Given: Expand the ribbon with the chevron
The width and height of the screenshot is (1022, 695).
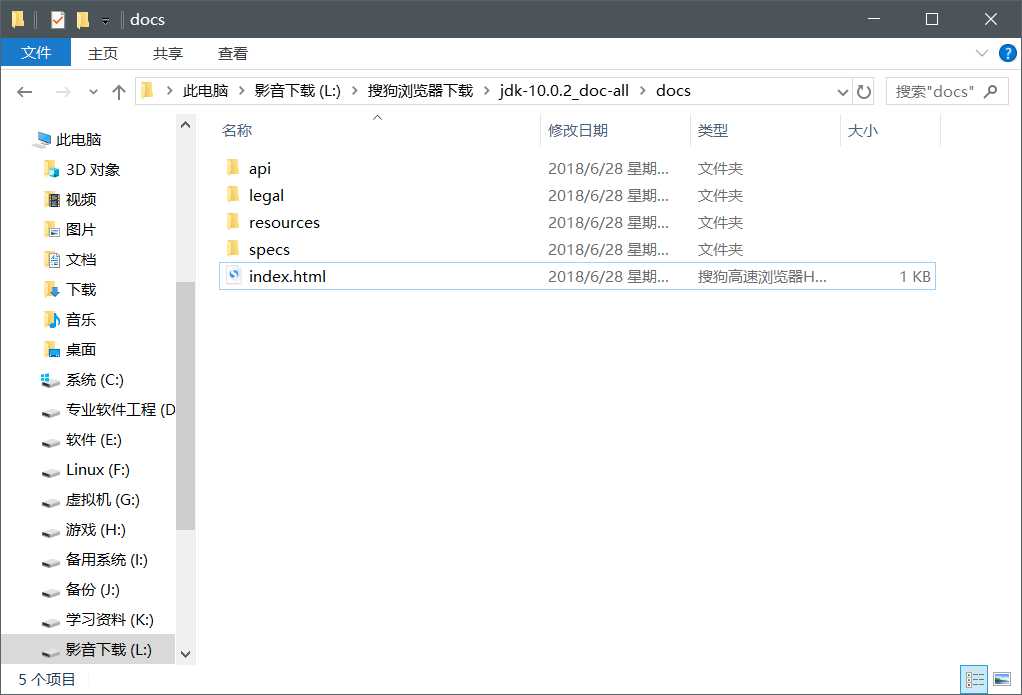Looking at the screenshot, I should pyautogui.click(x=982, y=53).
